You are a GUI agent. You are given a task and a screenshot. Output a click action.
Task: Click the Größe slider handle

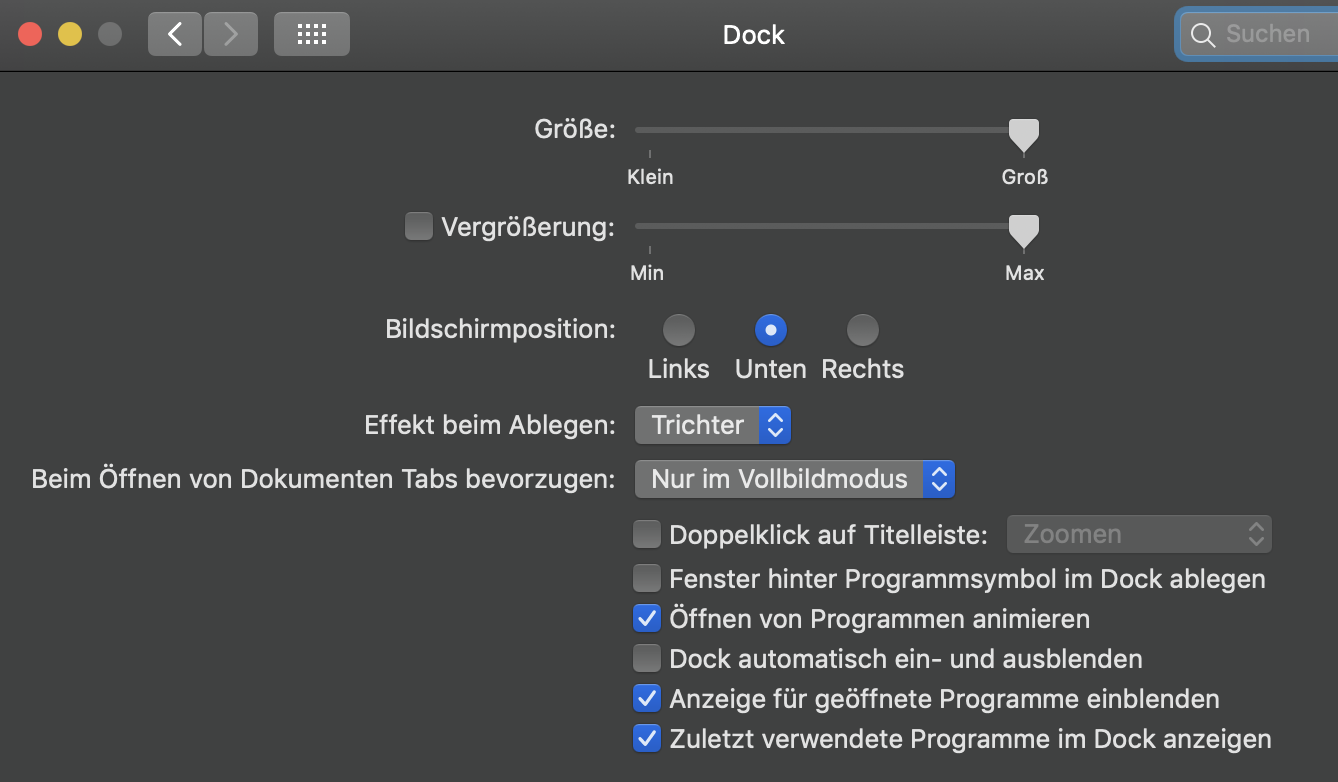click(1023, 133)
